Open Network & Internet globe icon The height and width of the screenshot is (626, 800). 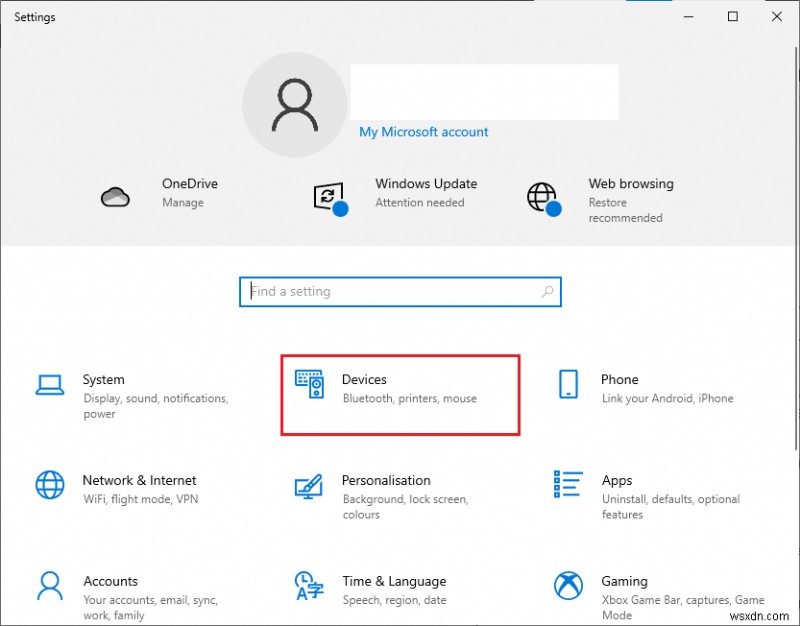50,485
